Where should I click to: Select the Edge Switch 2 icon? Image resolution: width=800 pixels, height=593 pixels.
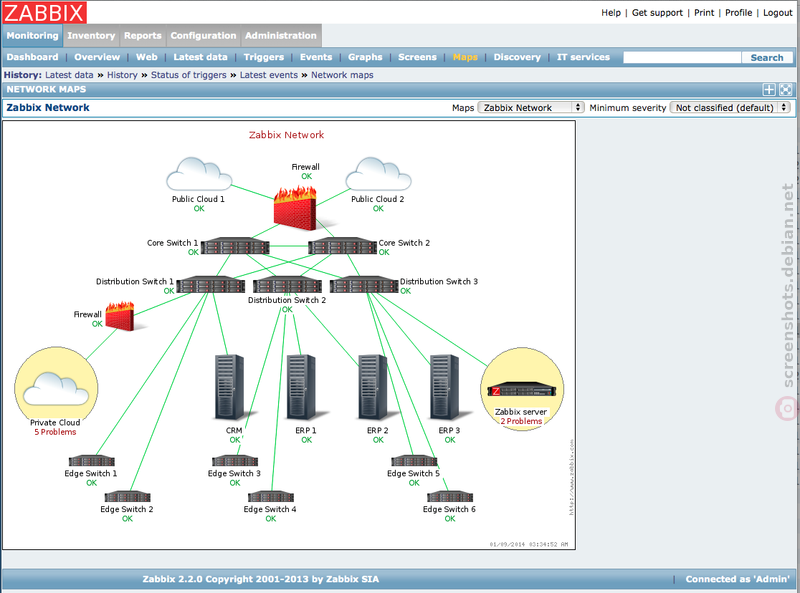point(127,497)
